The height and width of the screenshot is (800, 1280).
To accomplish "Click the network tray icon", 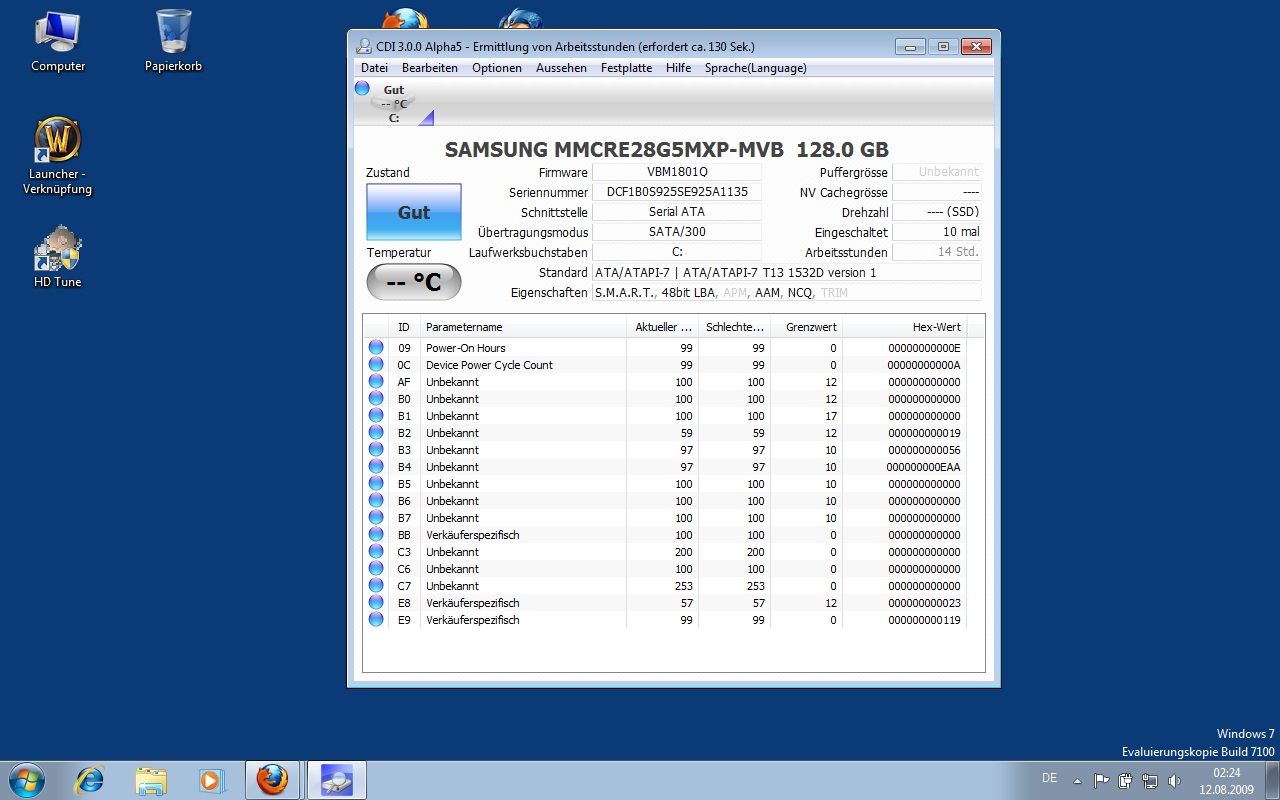I will point(1150,780).
